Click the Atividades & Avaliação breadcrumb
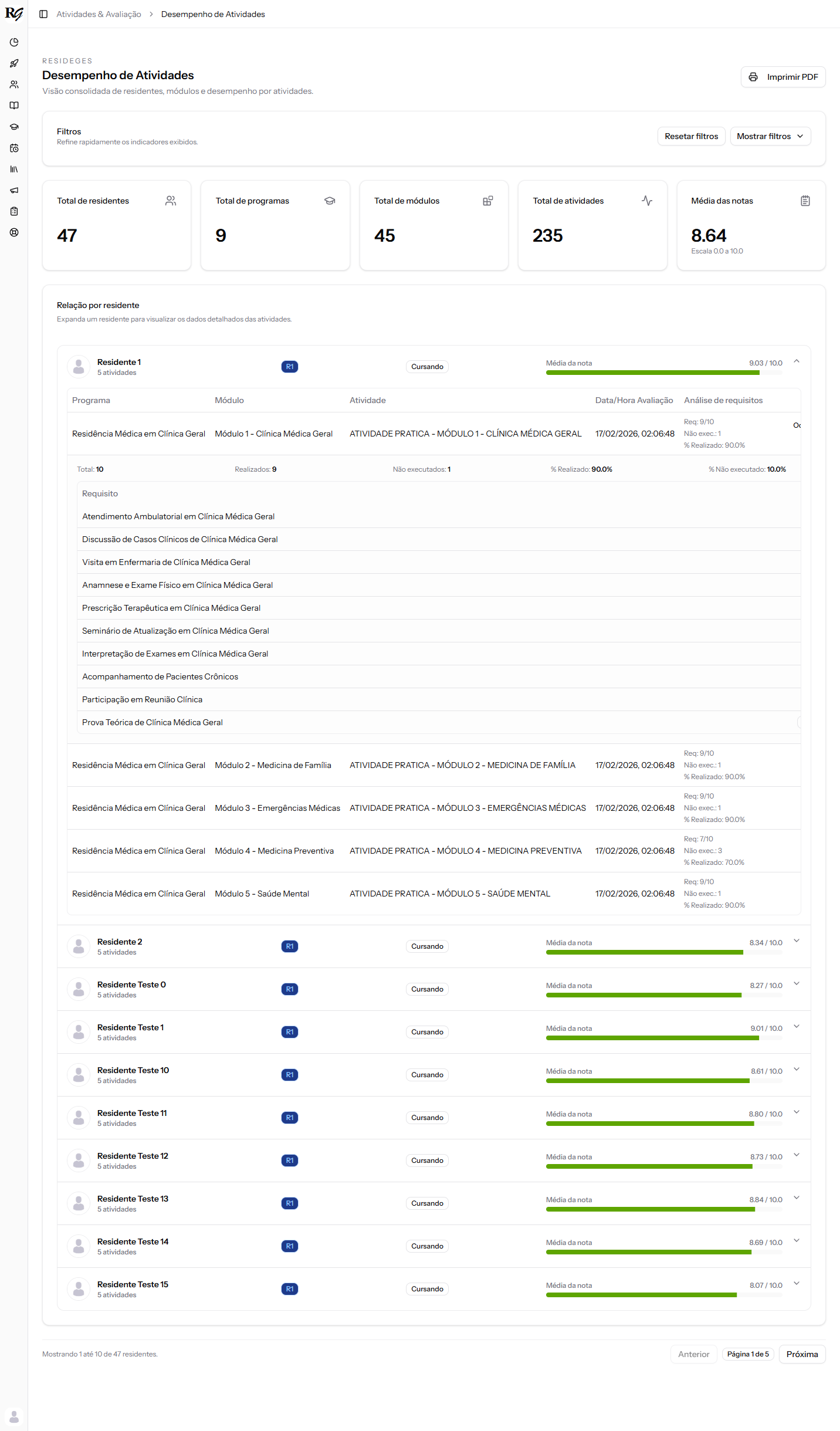Viewport: 840px width, 1431px height. (99, 14)
